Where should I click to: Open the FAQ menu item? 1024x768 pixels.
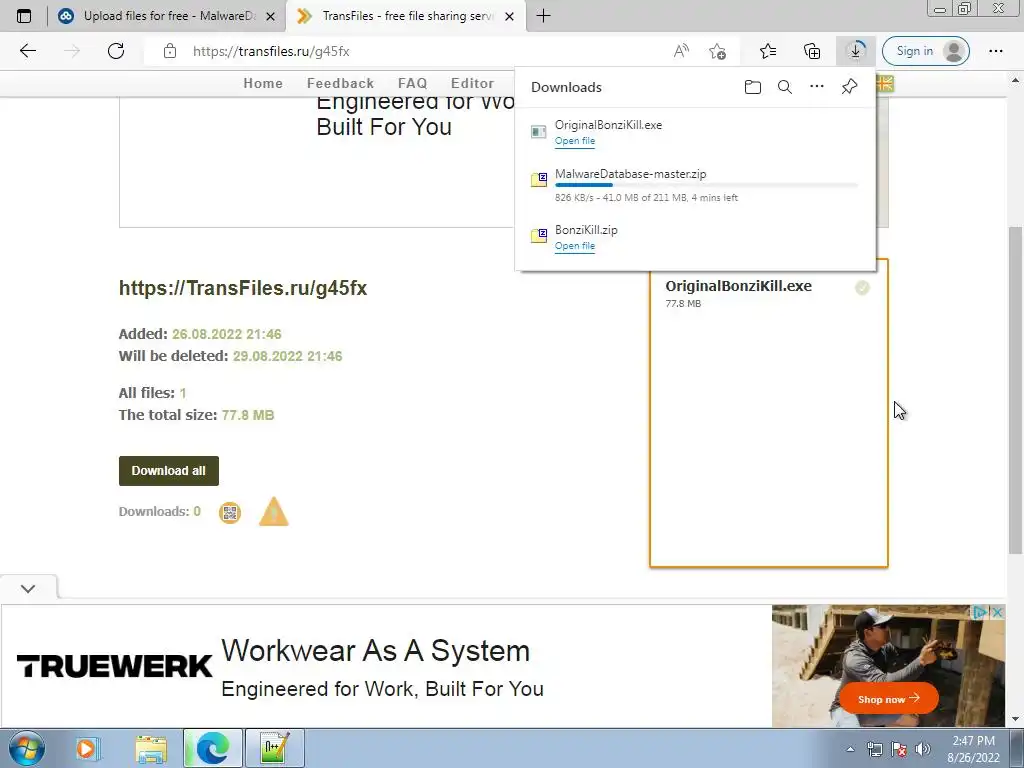pyautogui.click(x=412, y=84)
